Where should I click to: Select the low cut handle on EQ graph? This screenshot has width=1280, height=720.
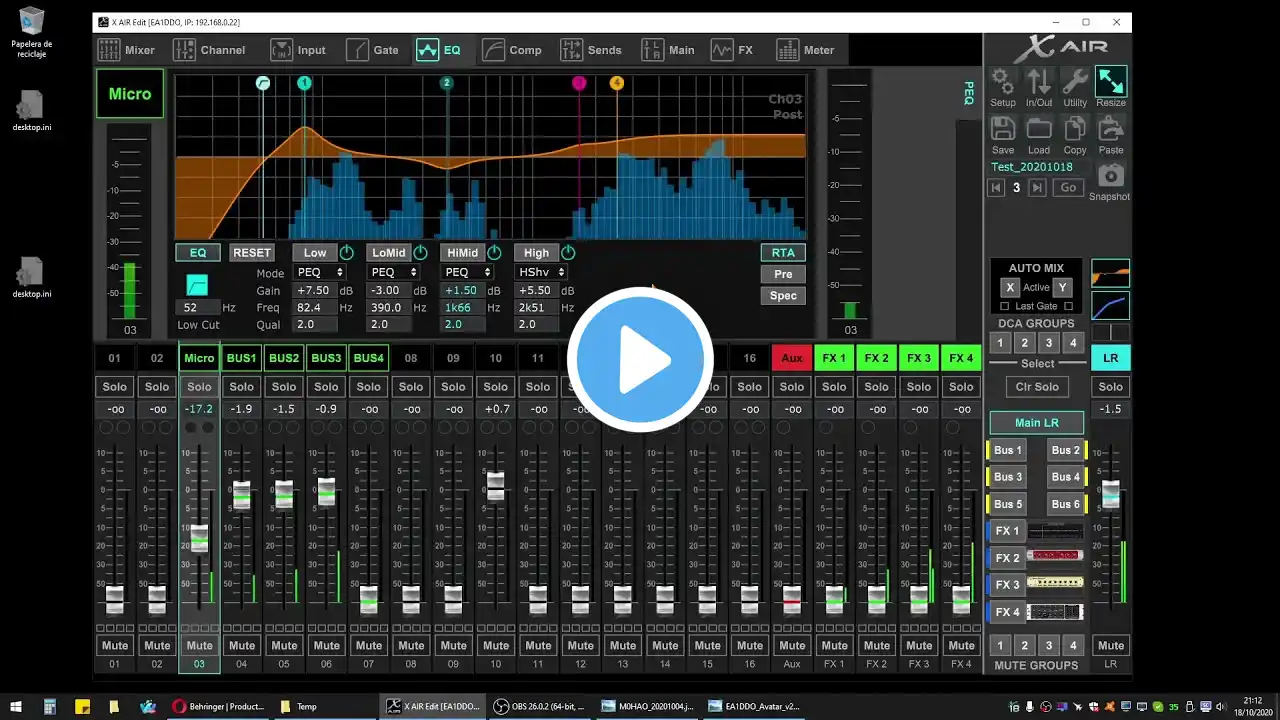(263, 83)
